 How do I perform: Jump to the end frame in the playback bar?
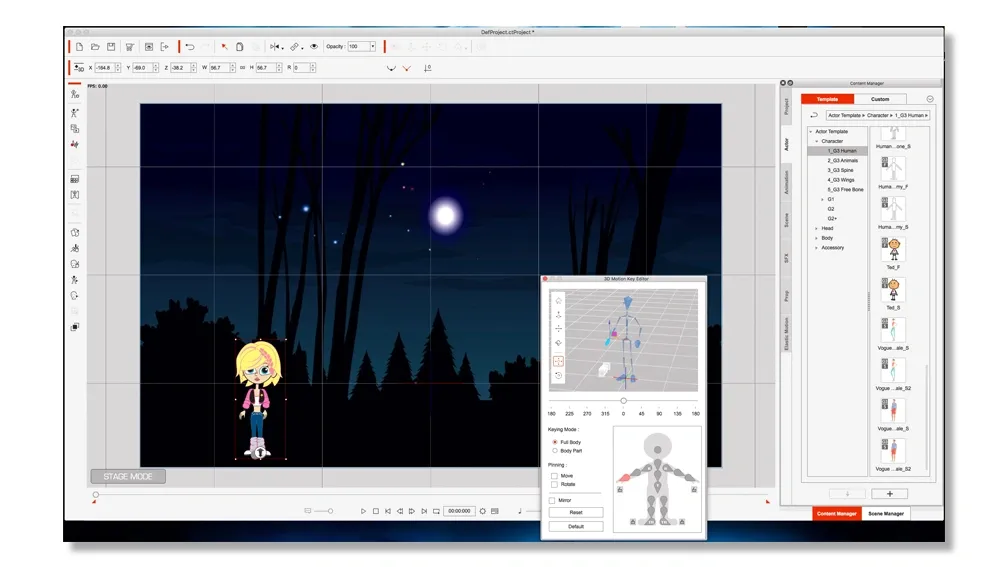(x=424, y=511)
